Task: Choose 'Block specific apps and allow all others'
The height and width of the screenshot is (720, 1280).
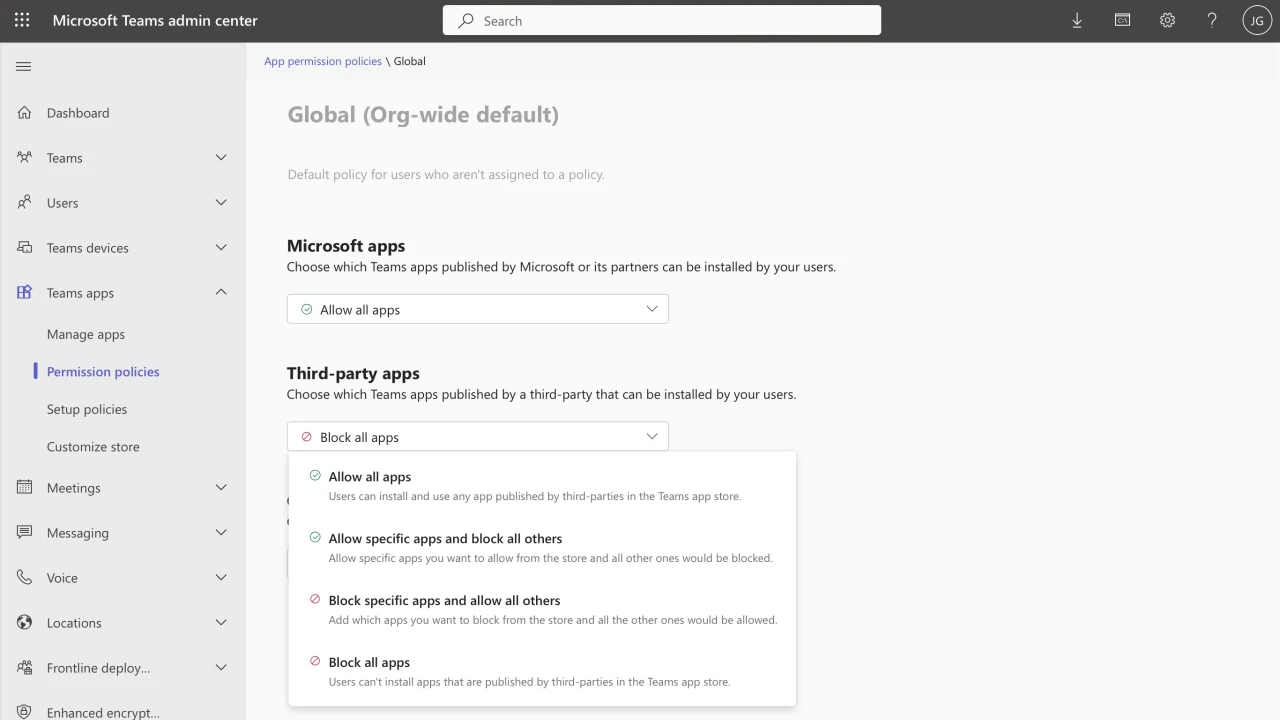Action: [444, 601]
